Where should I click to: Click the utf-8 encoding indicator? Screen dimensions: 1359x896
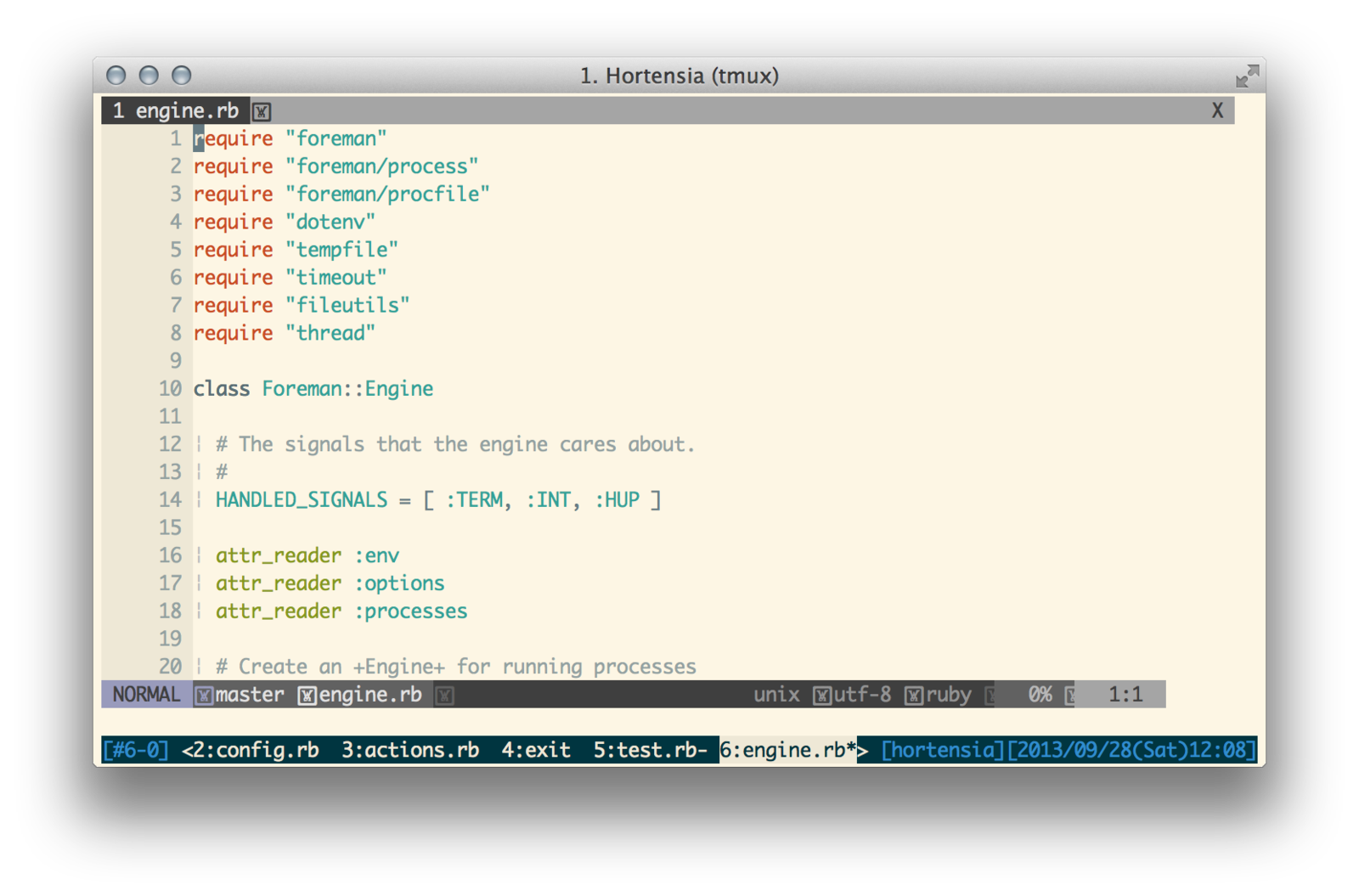862,695
